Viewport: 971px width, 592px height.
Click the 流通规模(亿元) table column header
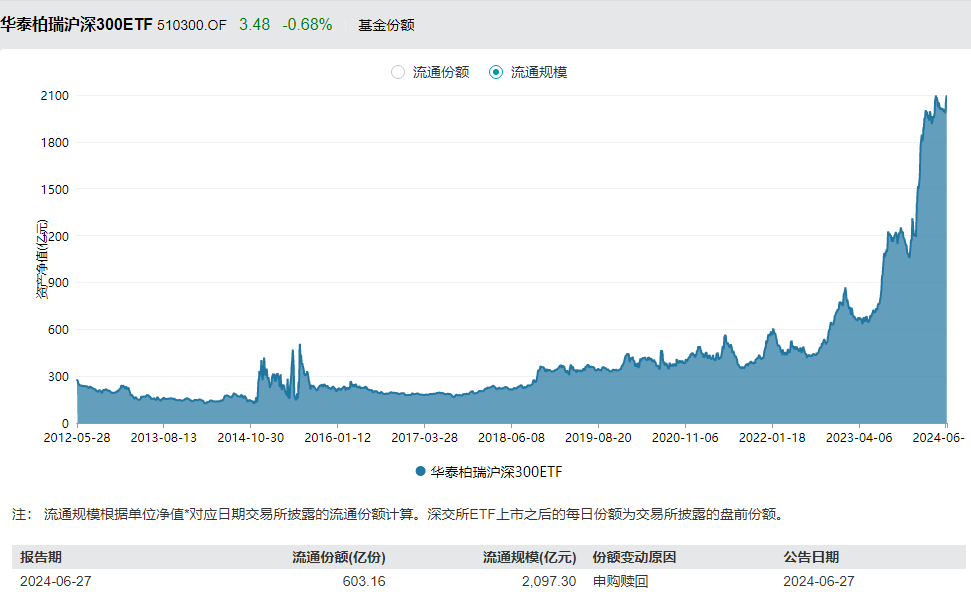click(529, 557)
